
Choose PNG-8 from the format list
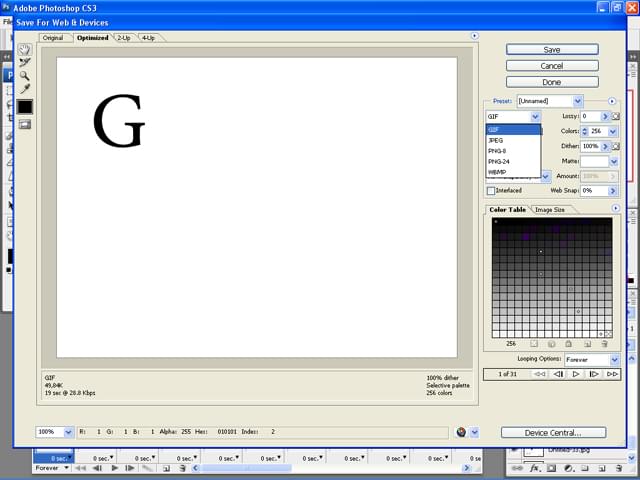[x=513, y=151]
